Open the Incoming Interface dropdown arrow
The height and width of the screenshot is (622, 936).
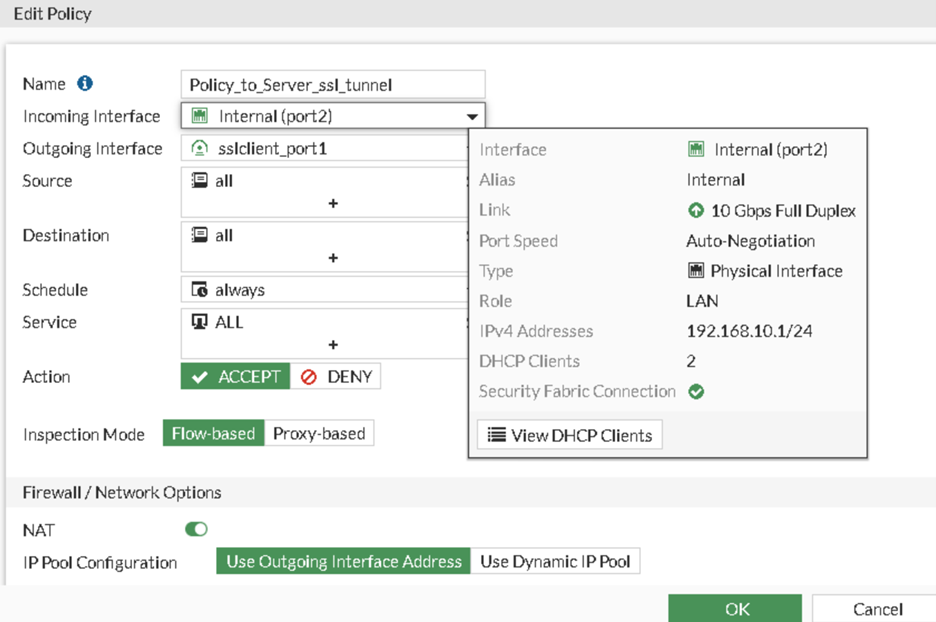[x=472, y=117]
